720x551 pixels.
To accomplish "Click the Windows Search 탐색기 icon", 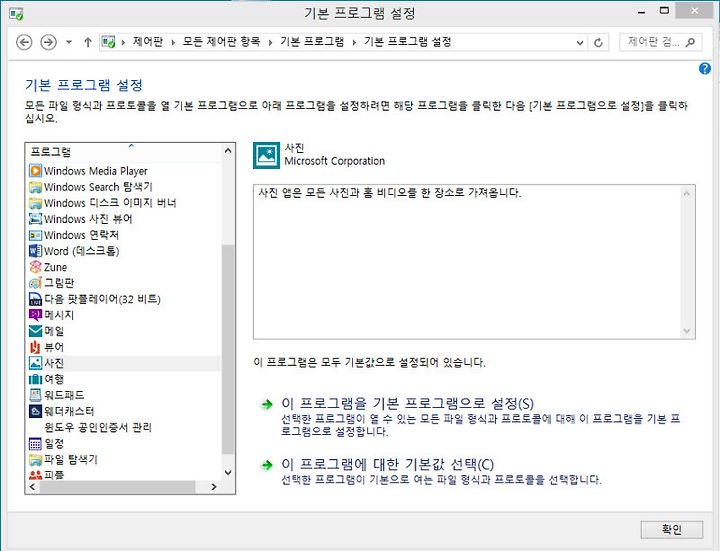I will [35, 187].
